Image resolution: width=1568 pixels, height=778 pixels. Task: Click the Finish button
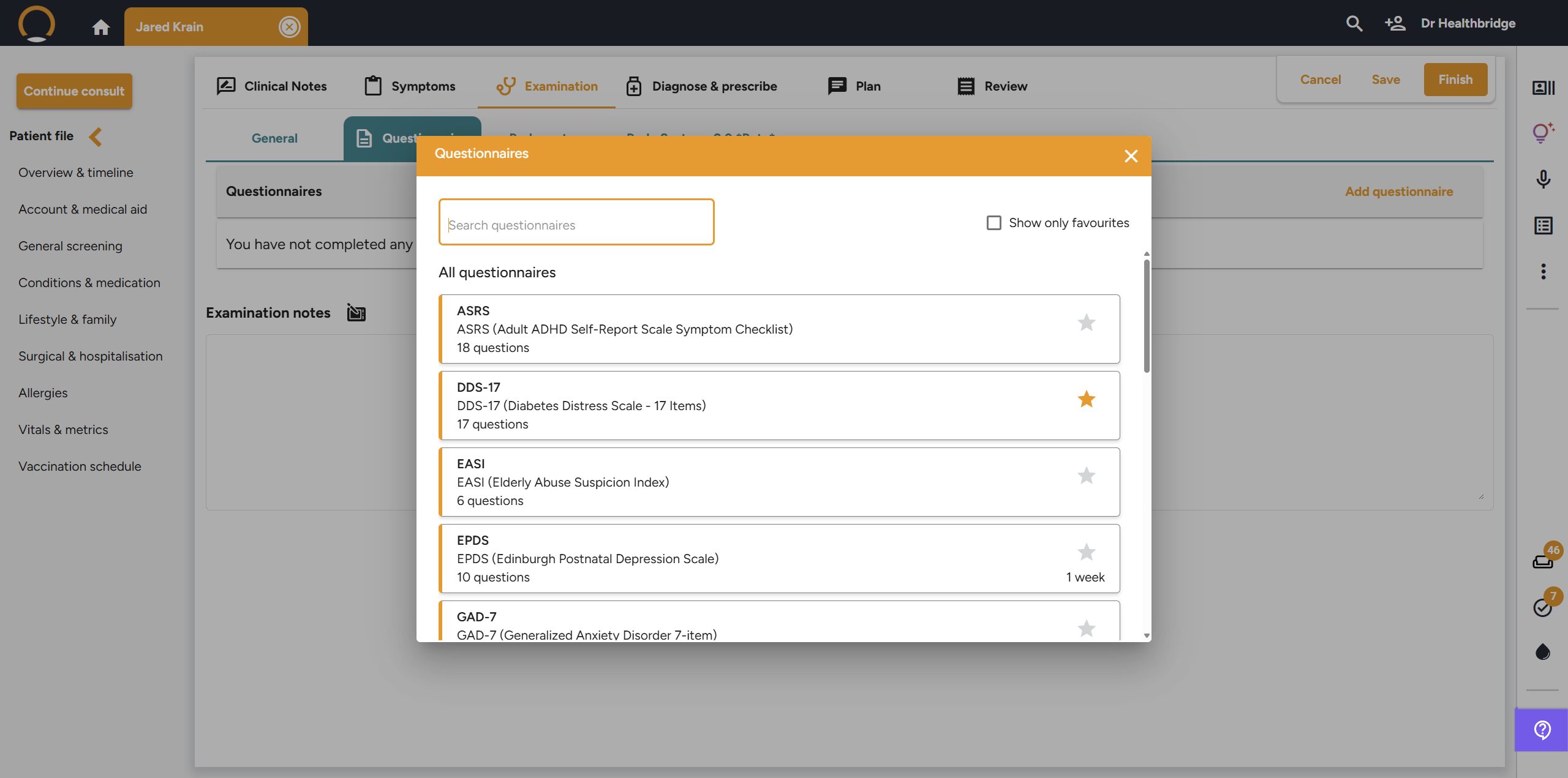1455,80
